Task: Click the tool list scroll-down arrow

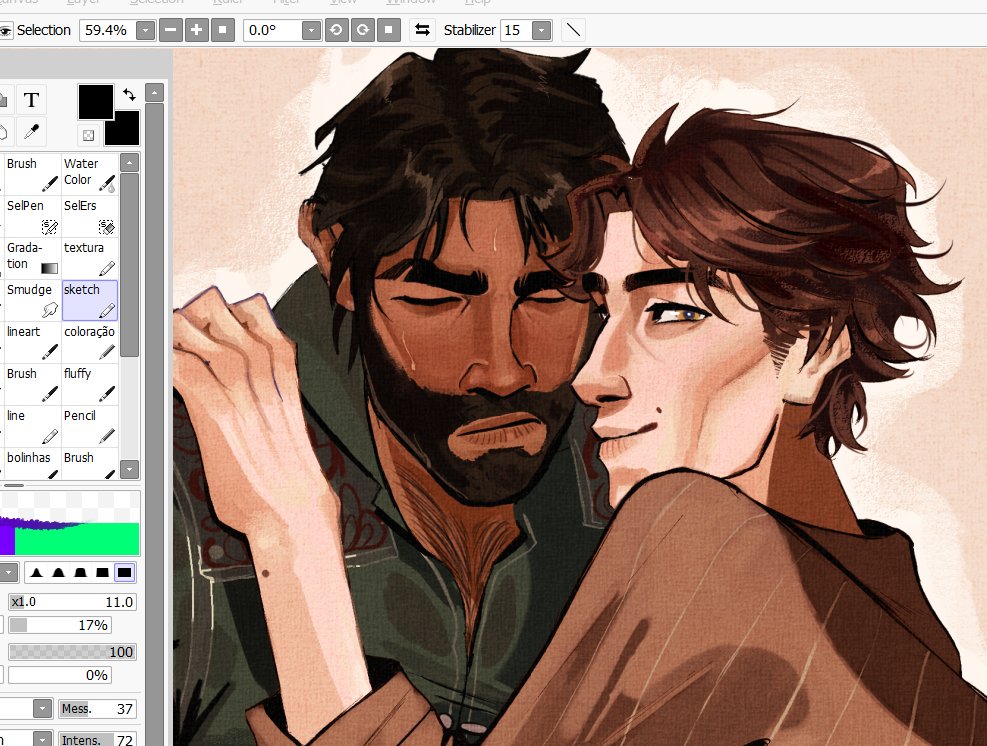Action: click(x=129, y=469)
